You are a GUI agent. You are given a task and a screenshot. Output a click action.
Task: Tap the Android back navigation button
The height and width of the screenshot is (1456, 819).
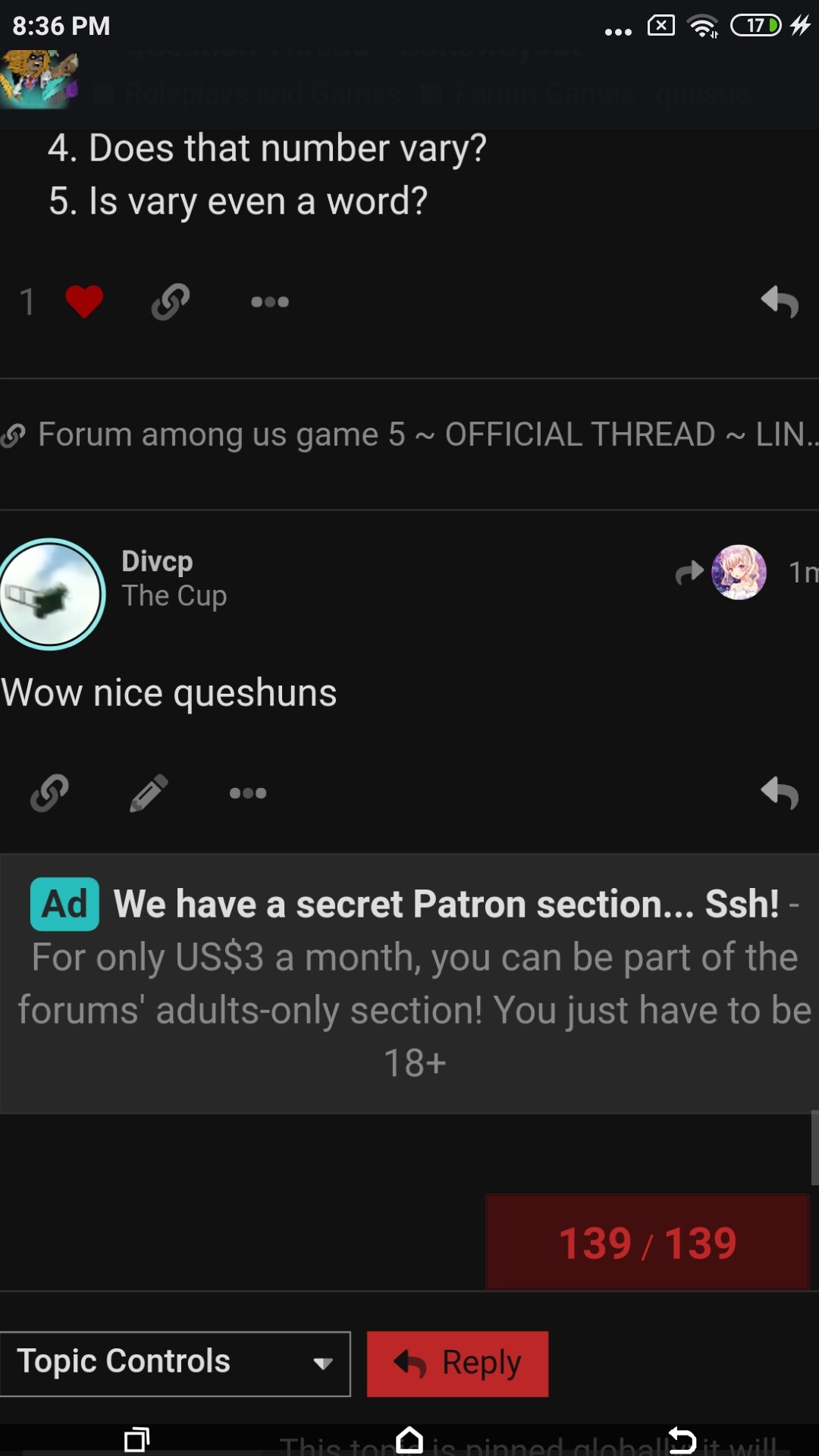click(682, 1439)
